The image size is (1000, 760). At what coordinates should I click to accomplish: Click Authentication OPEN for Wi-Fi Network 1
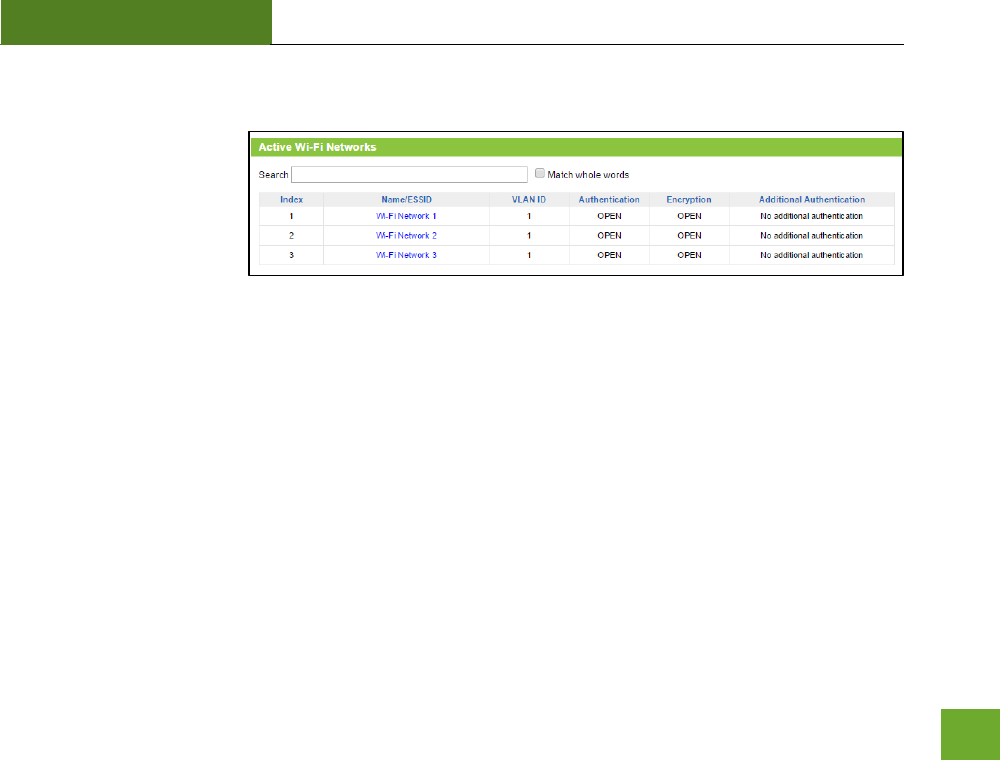click(x=609, y=216)
